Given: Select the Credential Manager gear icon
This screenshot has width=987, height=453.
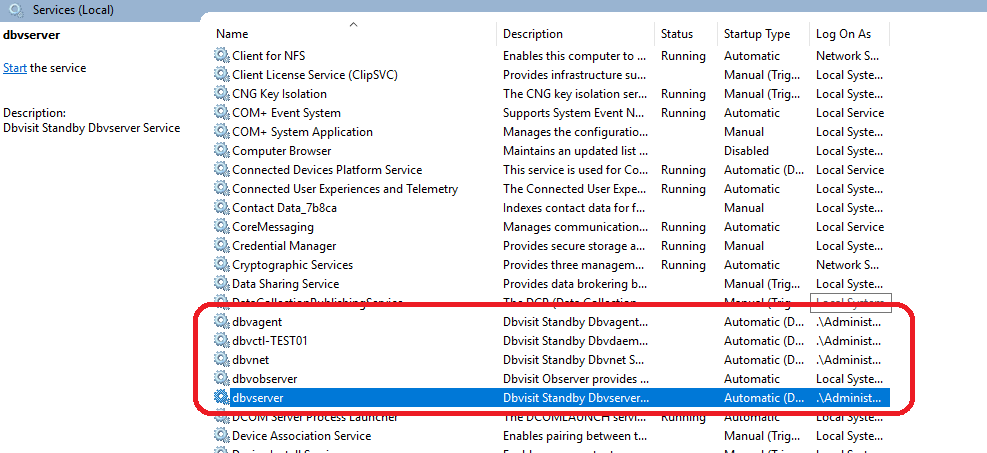Looking at the screenshot, I should point(222,245).
